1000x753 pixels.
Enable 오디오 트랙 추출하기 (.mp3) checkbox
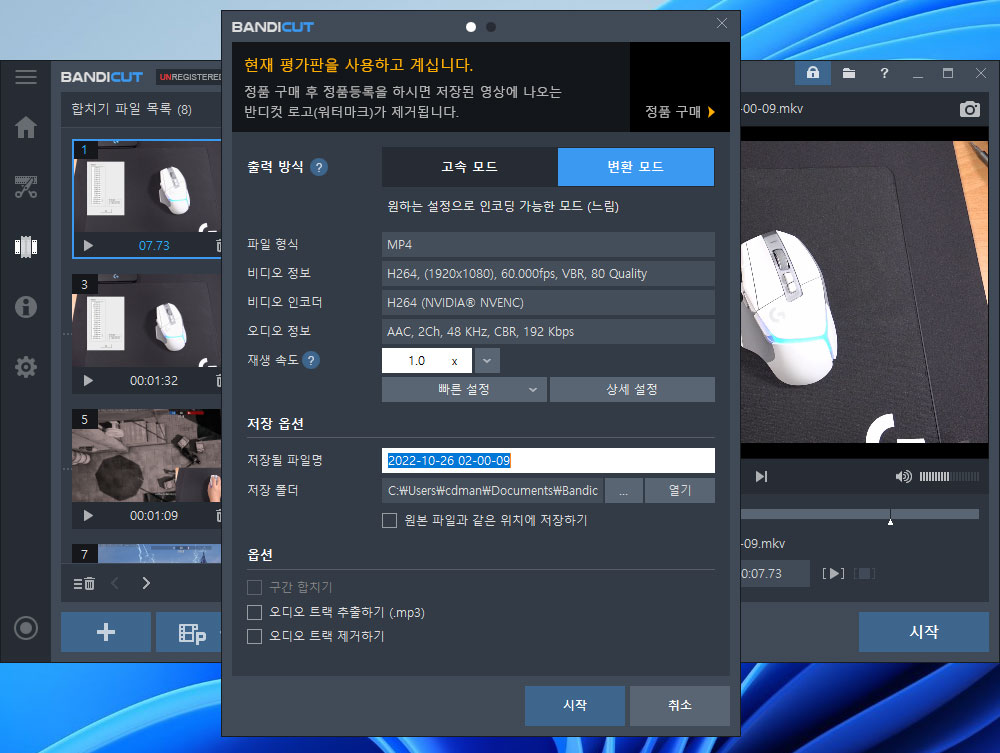pos(254,612)
